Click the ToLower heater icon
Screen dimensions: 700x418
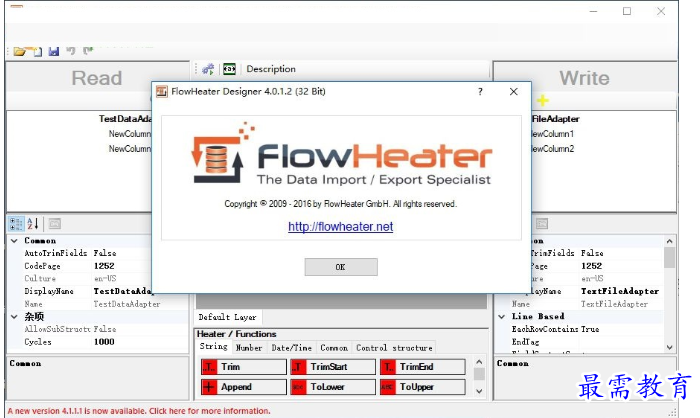click(x=298, y=387)
